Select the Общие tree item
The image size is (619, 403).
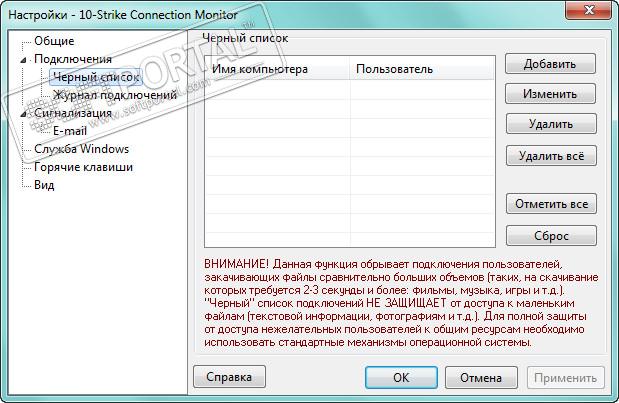54,41
